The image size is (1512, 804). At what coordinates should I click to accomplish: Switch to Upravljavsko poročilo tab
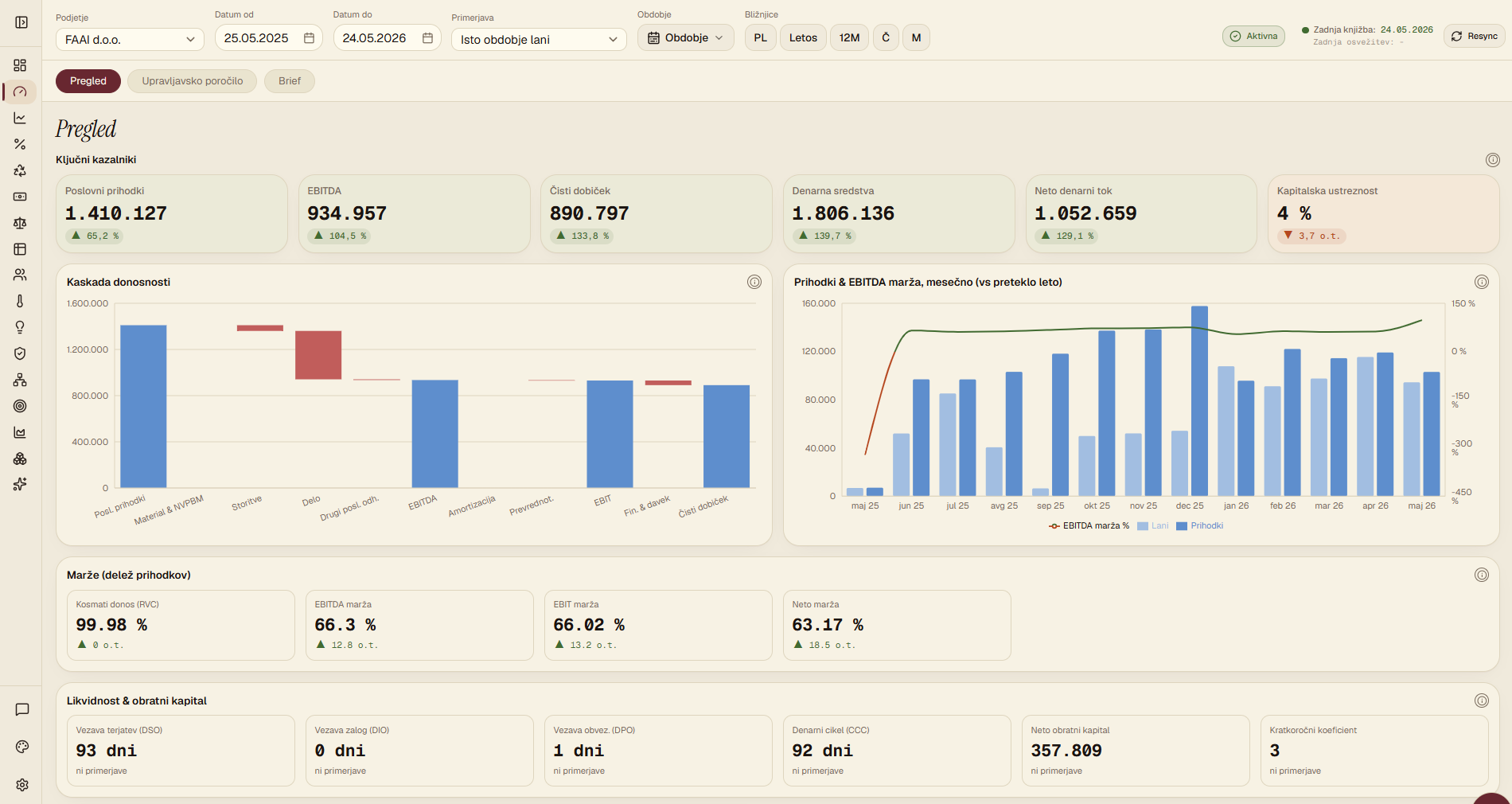pos(192,81)
